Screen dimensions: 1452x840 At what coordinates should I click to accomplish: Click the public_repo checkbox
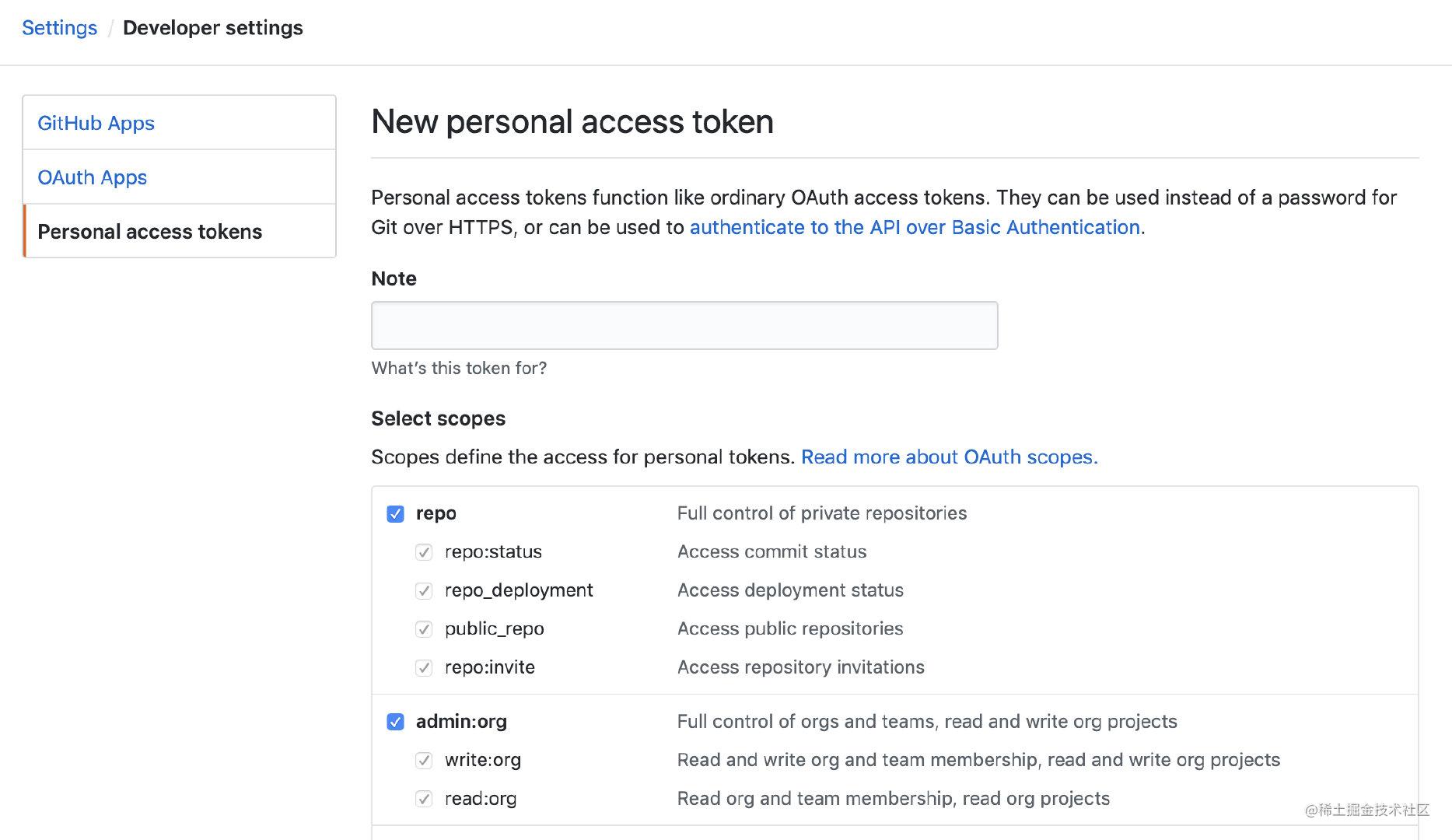(x=424, y=629)
